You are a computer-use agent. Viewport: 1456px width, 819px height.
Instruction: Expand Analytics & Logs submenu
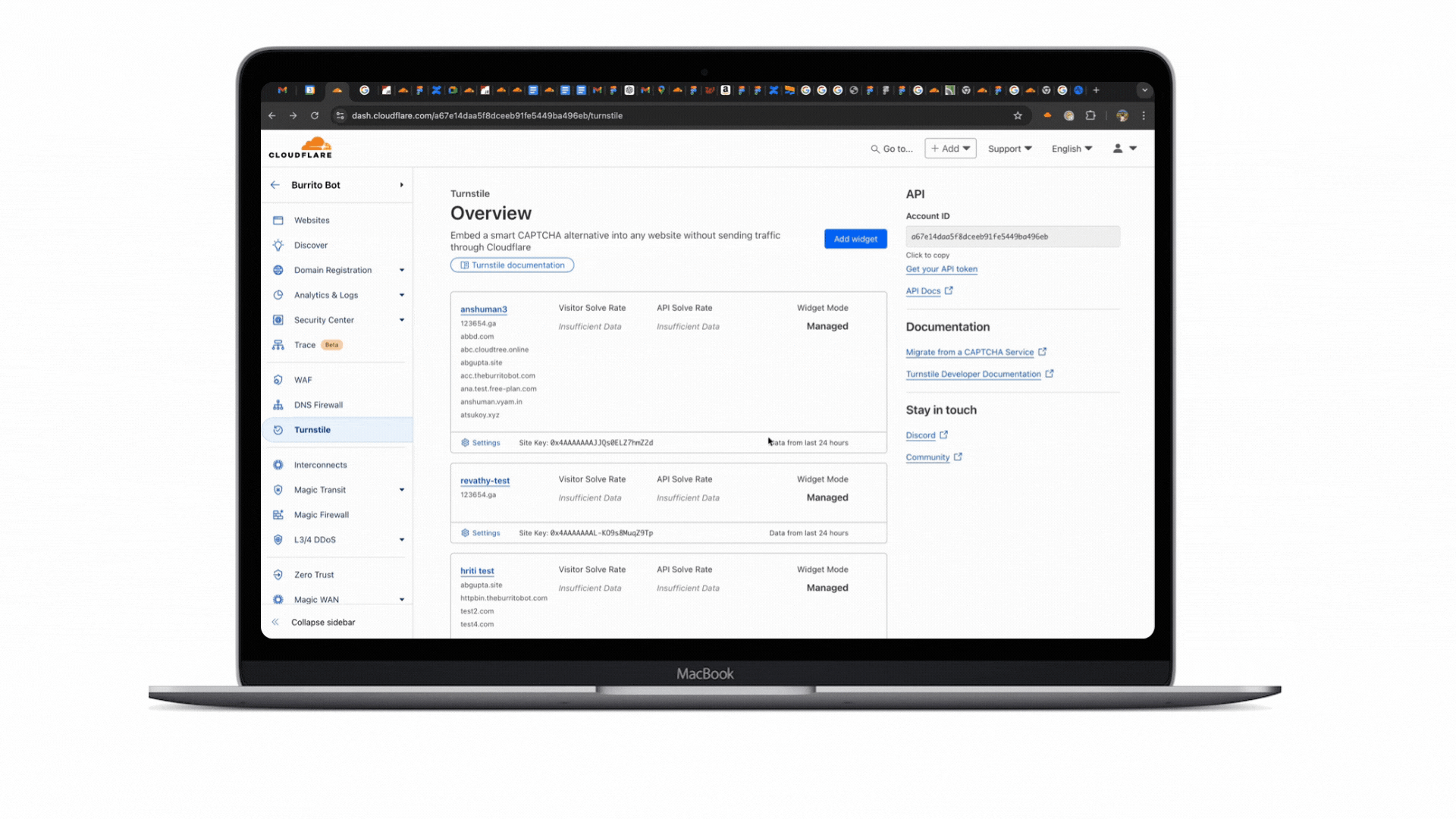coord(401,295)
